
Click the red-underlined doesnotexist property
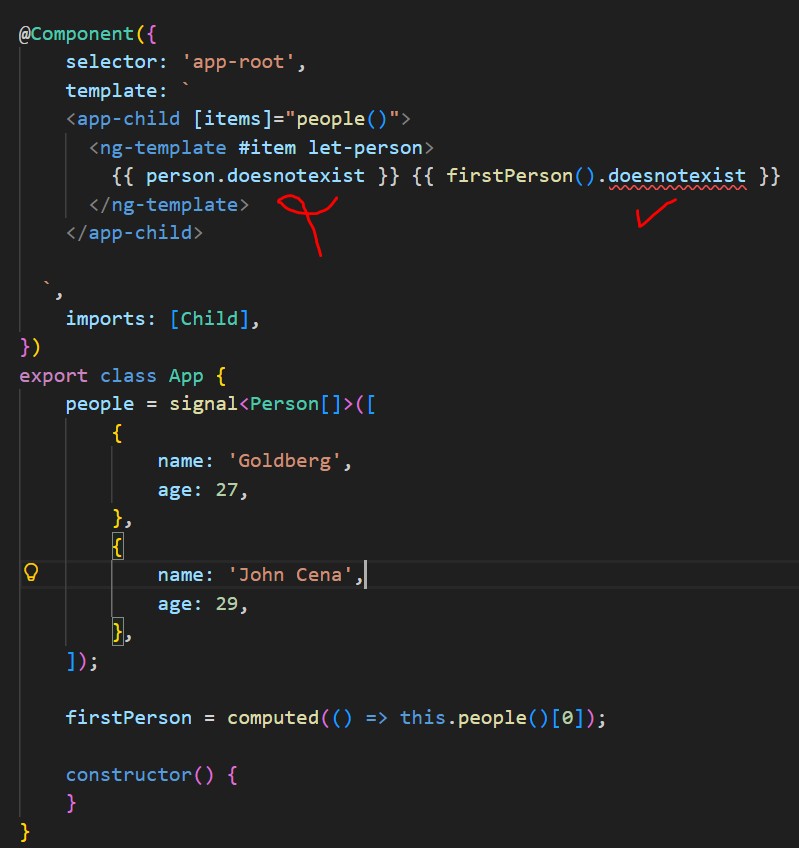[x=677, y=176]
